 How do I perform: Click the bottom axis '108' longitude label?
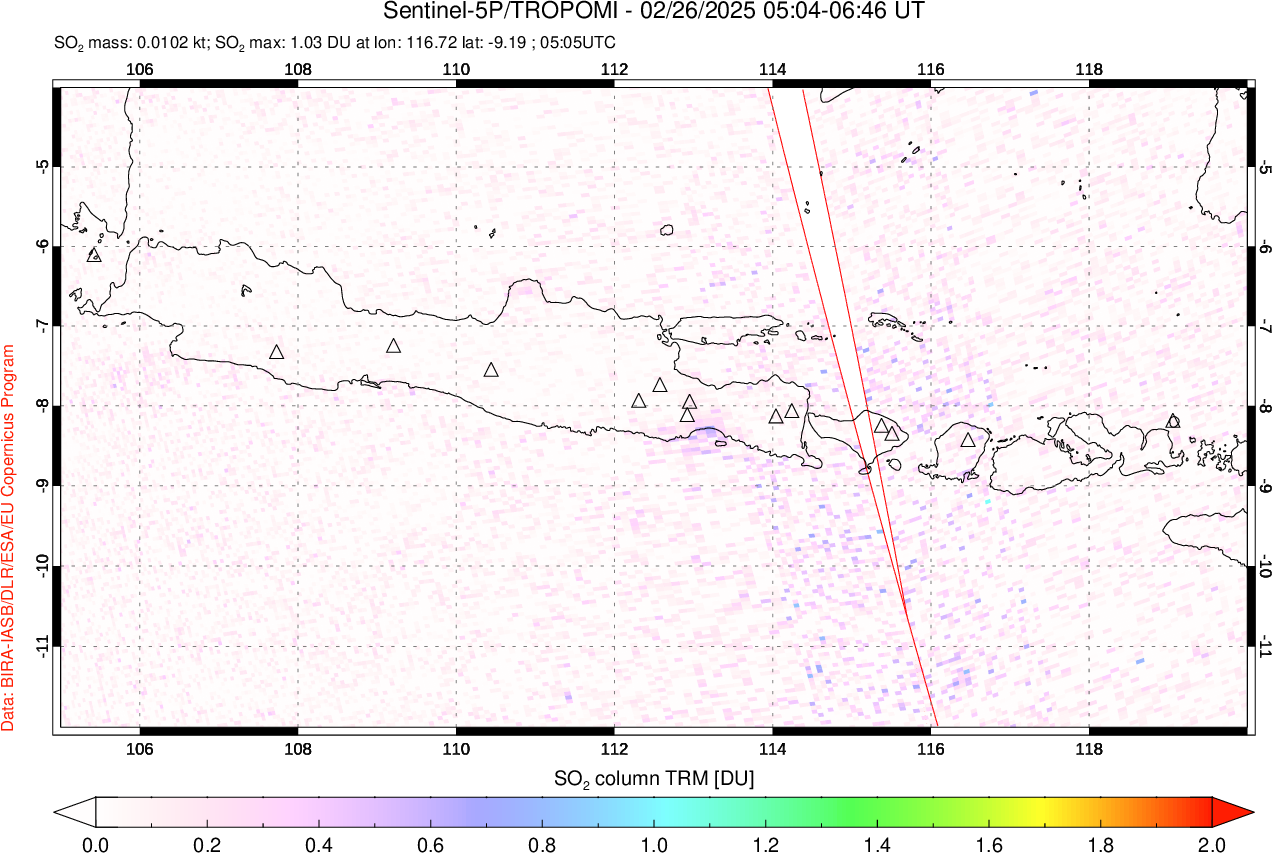(x=298, y=749)
